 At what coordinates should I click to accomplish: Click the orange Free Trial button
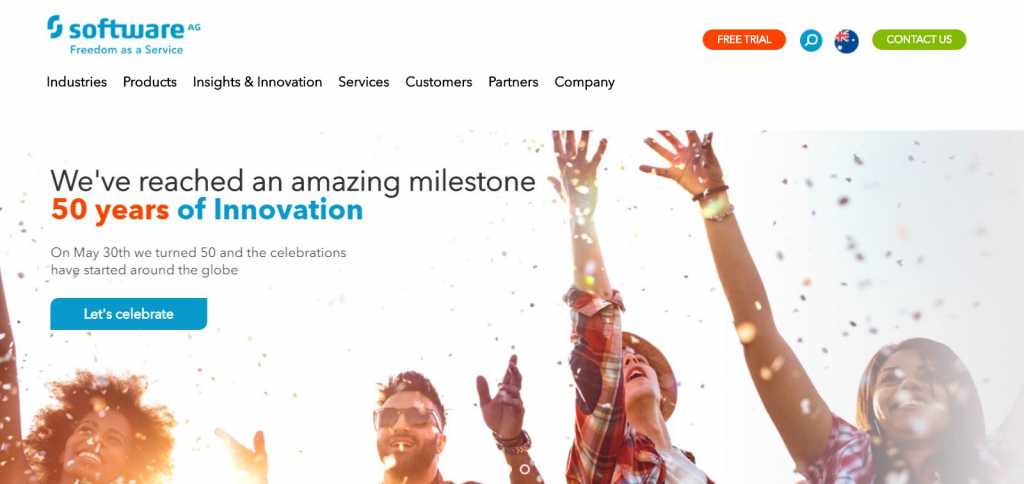[x=744, y=39]
